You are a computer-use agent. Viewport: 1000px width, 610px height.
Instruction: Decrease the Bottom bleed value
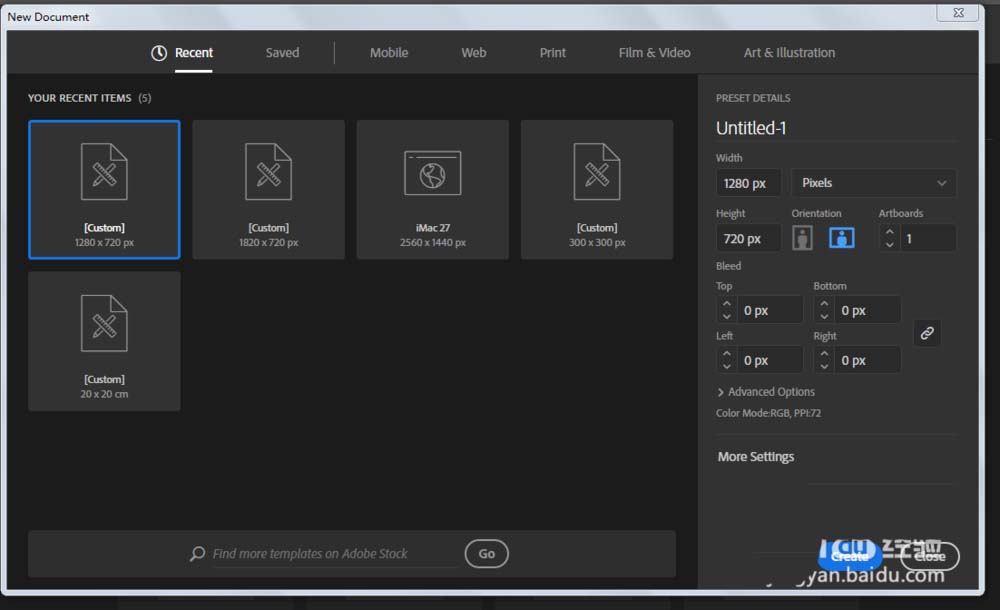point(824,316)
